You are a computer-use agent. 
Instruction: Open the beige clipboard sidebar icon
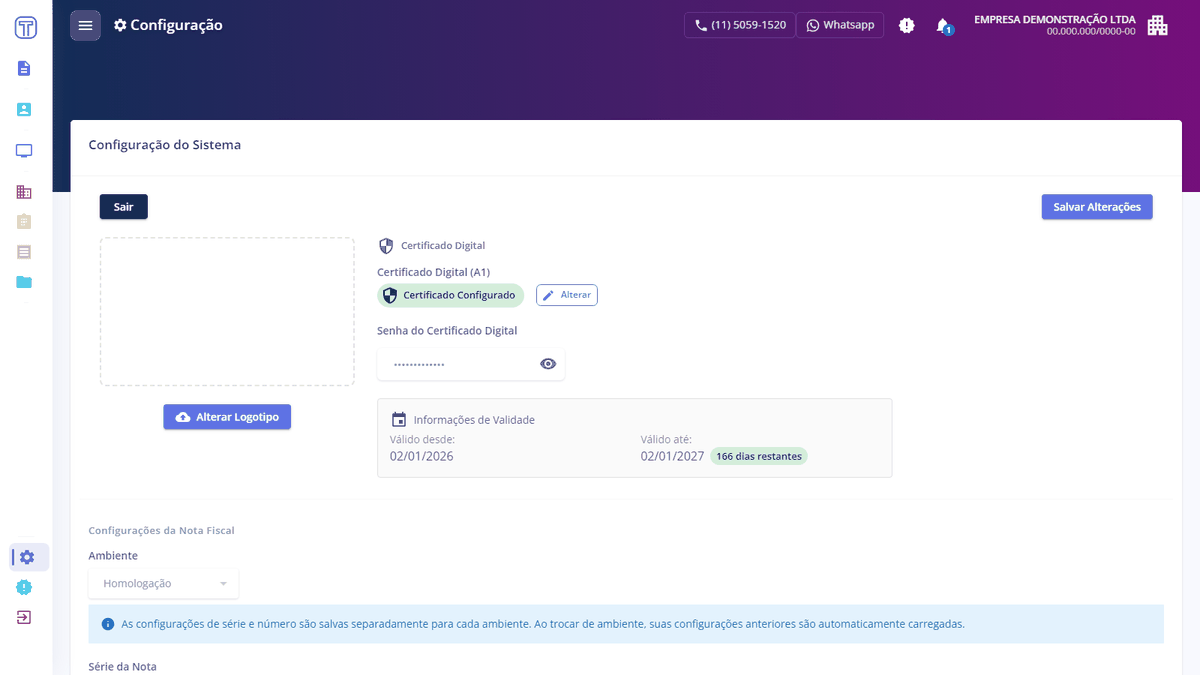(24, 221)
